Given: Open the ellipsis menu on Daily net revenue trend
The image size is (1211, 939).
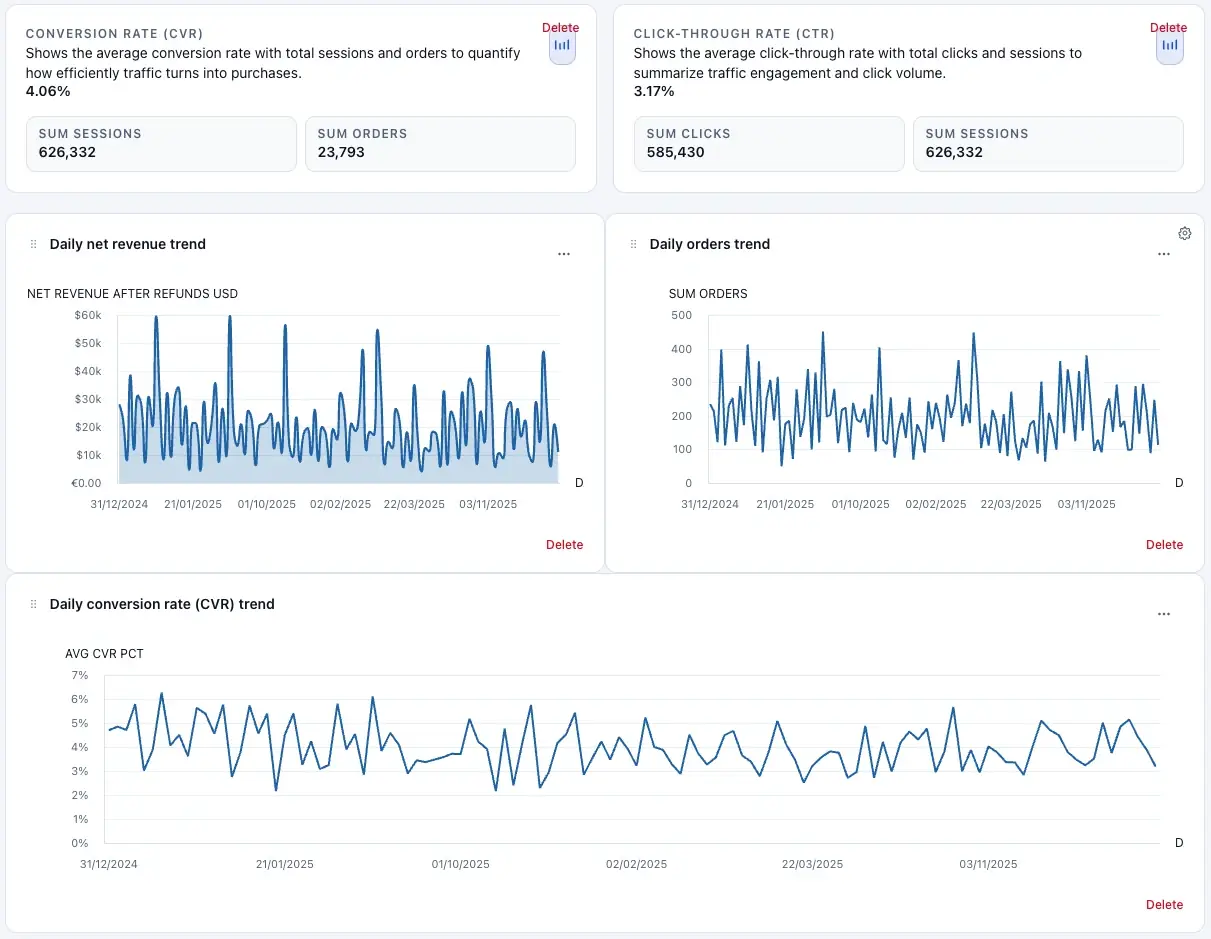Looking at the screenshot, I should 564,254.
